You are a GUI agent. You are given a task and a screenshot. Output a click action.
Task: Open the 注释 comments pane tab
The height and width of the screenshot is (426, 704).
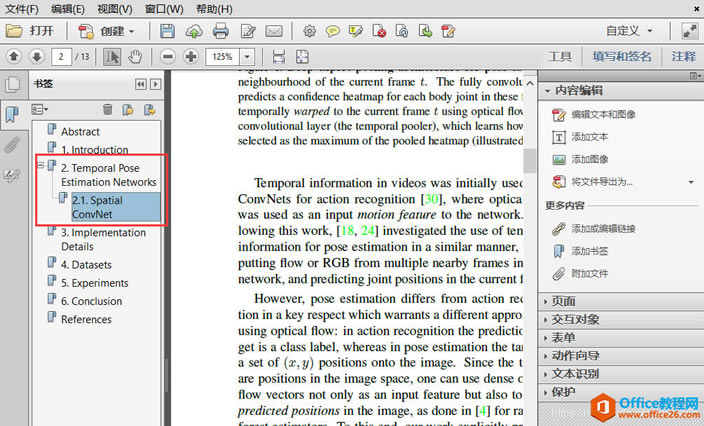pyautogui.click(x=683, y=57)
